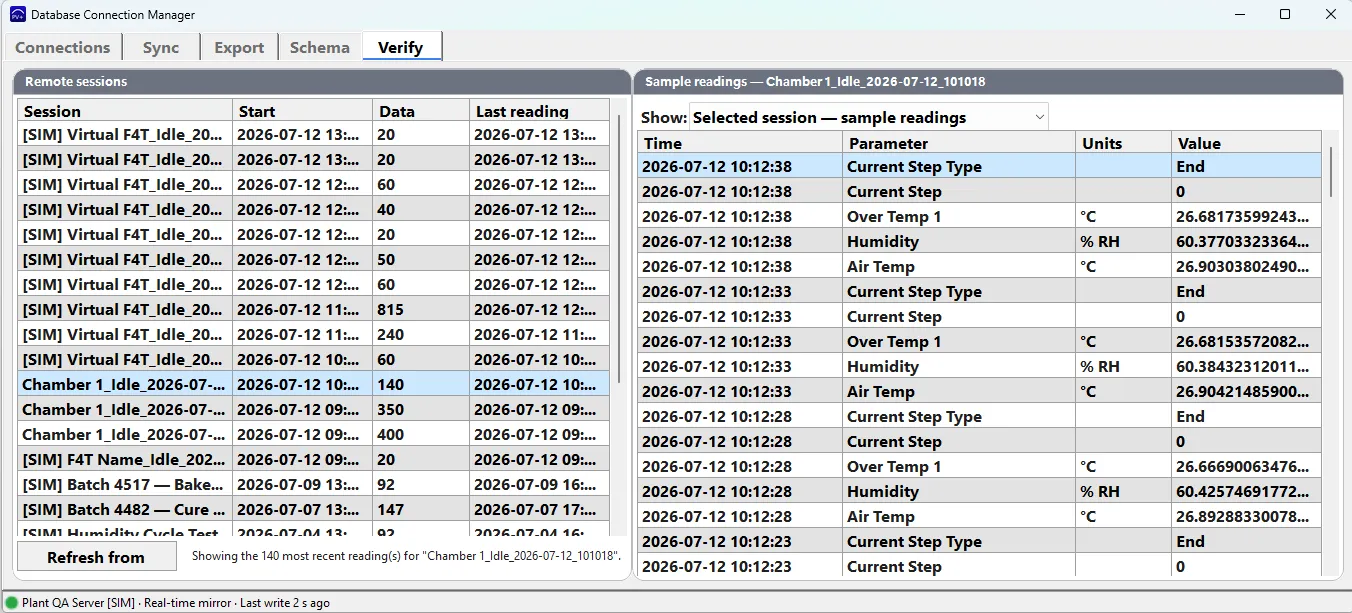Screen dimensions: 1352x613
Task: Click the Data column header
Action: click(x=420, y=111)
